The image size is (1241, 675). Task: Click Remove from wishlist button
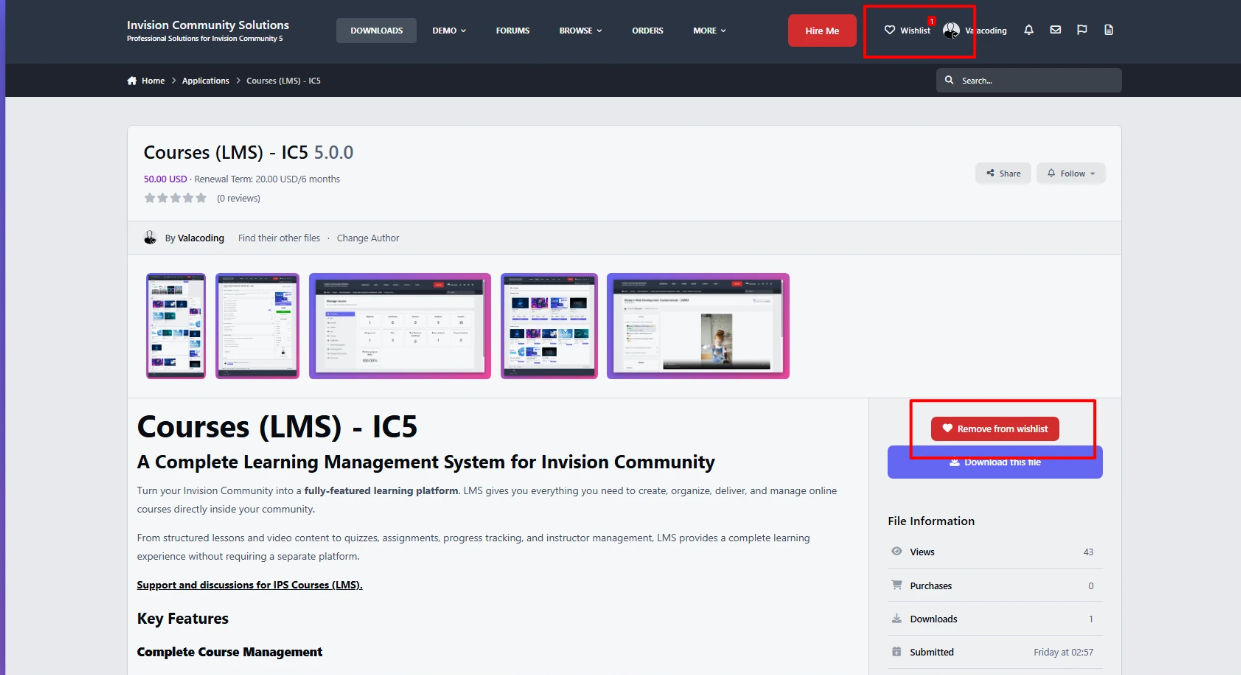[995, 428]
